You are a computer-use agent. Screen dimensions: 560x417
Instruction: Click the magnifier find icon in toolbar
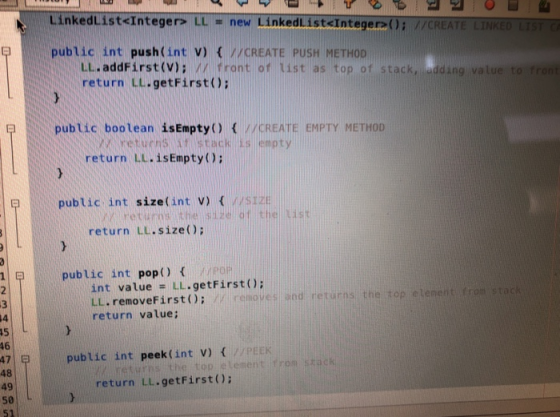(x=216, y=3)
